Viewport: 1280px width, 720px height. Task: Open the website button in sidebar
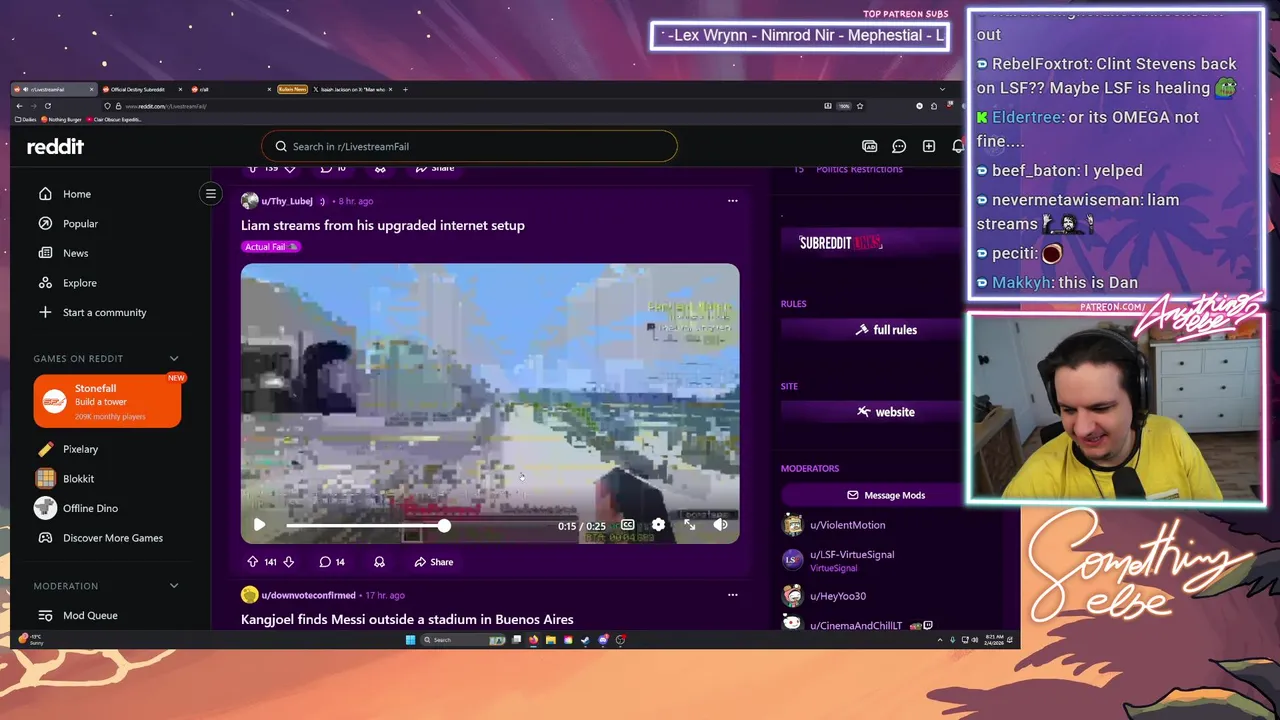pos(886,412)
